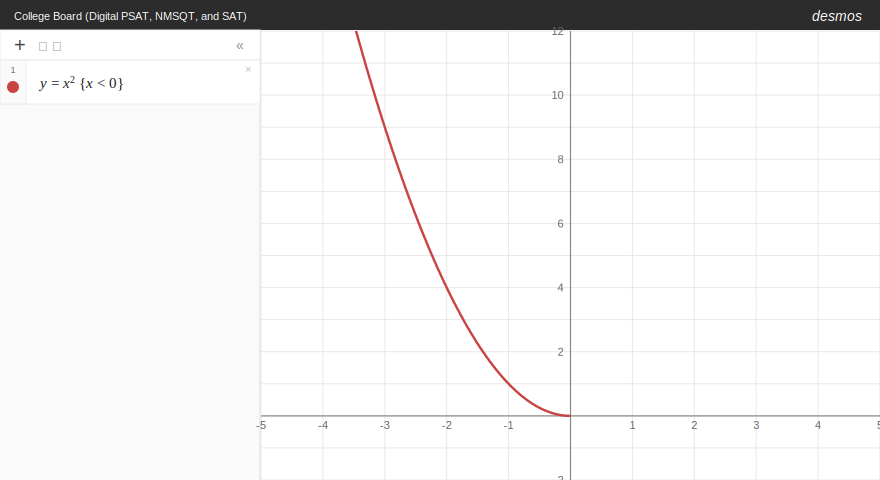Click the x-axis label 4
880x480 pixels.
click(x=818, y=426)
